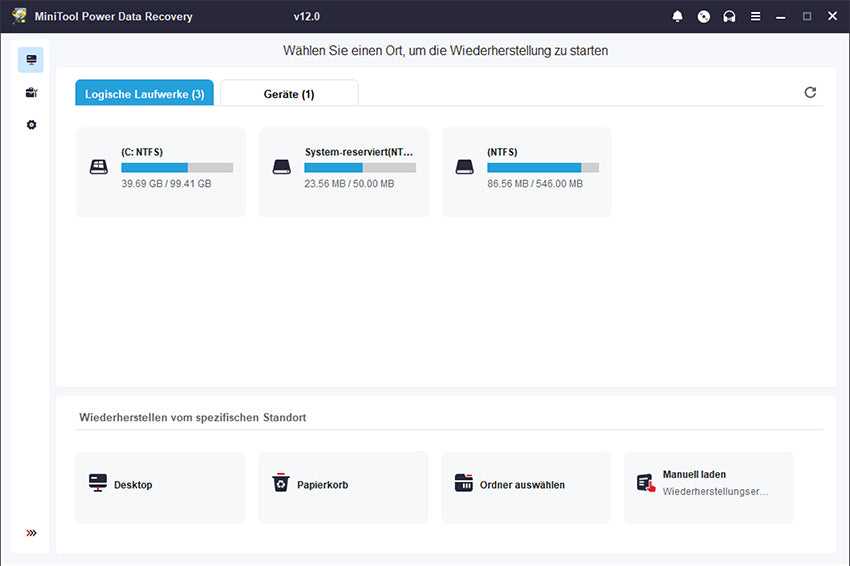Open scan settings gear icon
The height and width of the screenshot is (566, 850).
(x=31, y=125)
